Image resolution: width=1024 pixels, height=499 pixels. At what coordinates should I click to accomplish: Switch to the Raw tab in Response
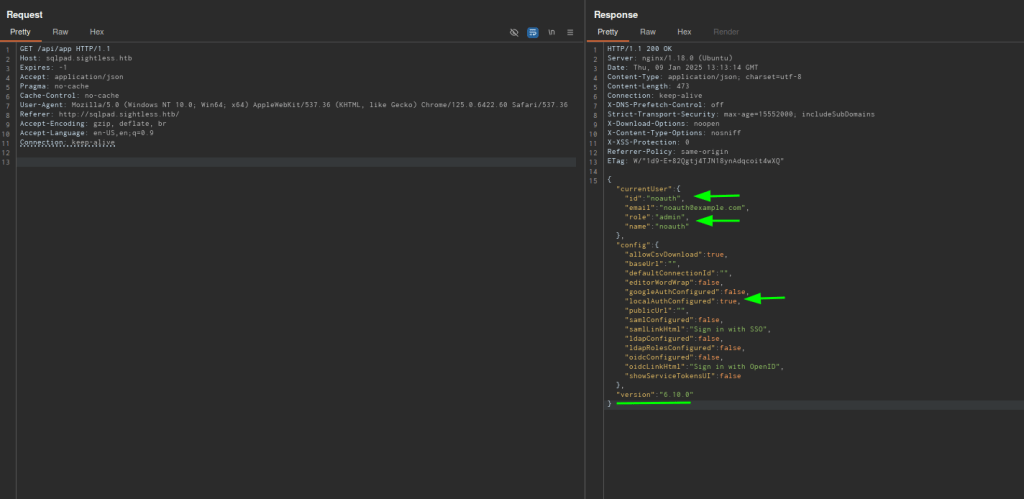tap(648, 32)
